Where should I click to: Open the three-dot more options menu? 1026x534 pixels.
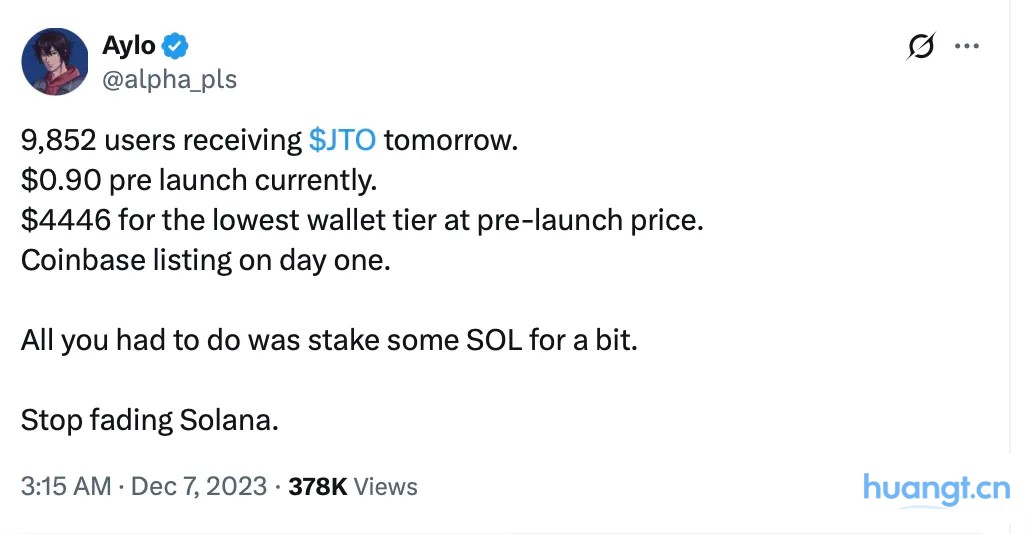[966, 46]
